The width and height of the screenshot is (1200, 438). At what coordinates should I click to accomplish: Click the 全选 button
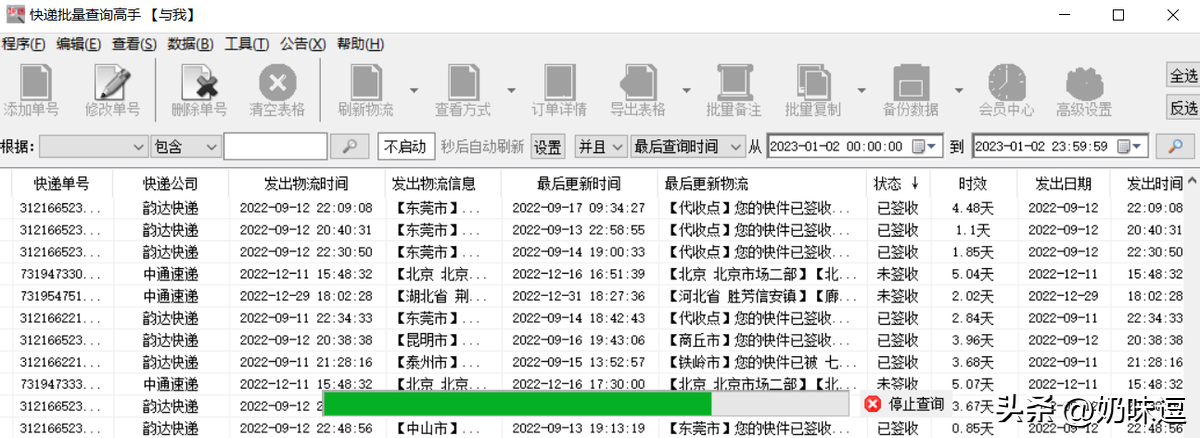(x=1184, y=76)
